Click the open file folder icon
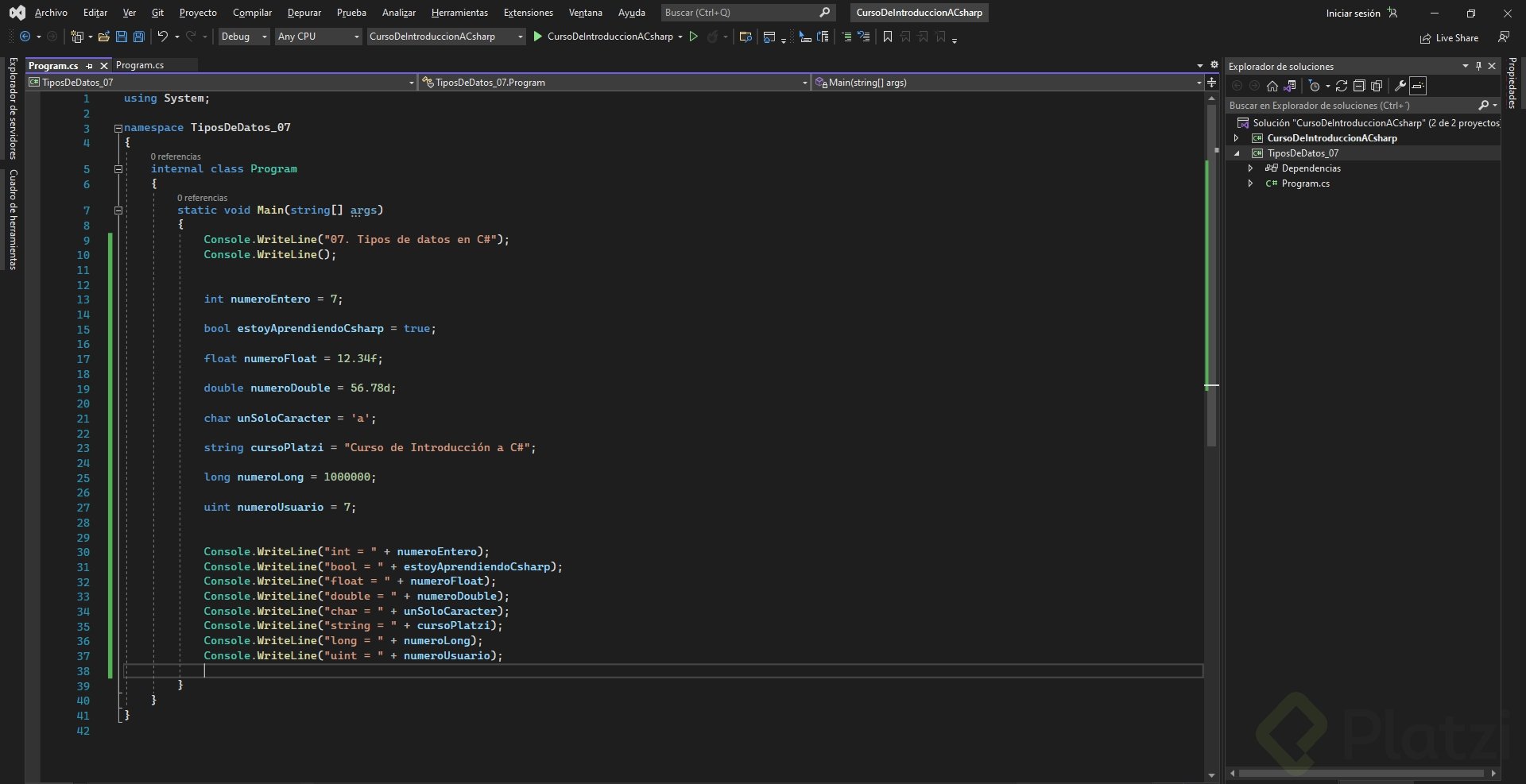The image size is (1526, 784). click(103, 37)
